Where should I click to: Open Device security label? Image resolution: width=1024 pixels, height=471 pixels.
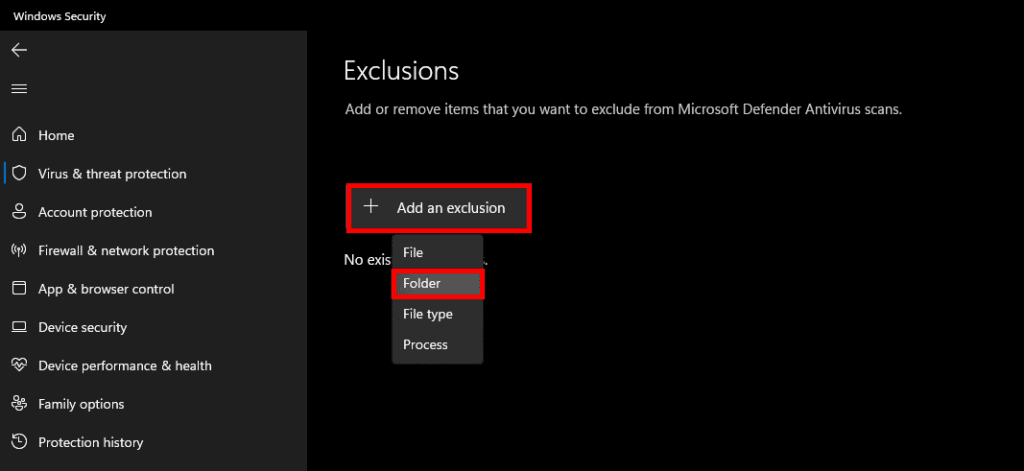(x=83, y=327)
